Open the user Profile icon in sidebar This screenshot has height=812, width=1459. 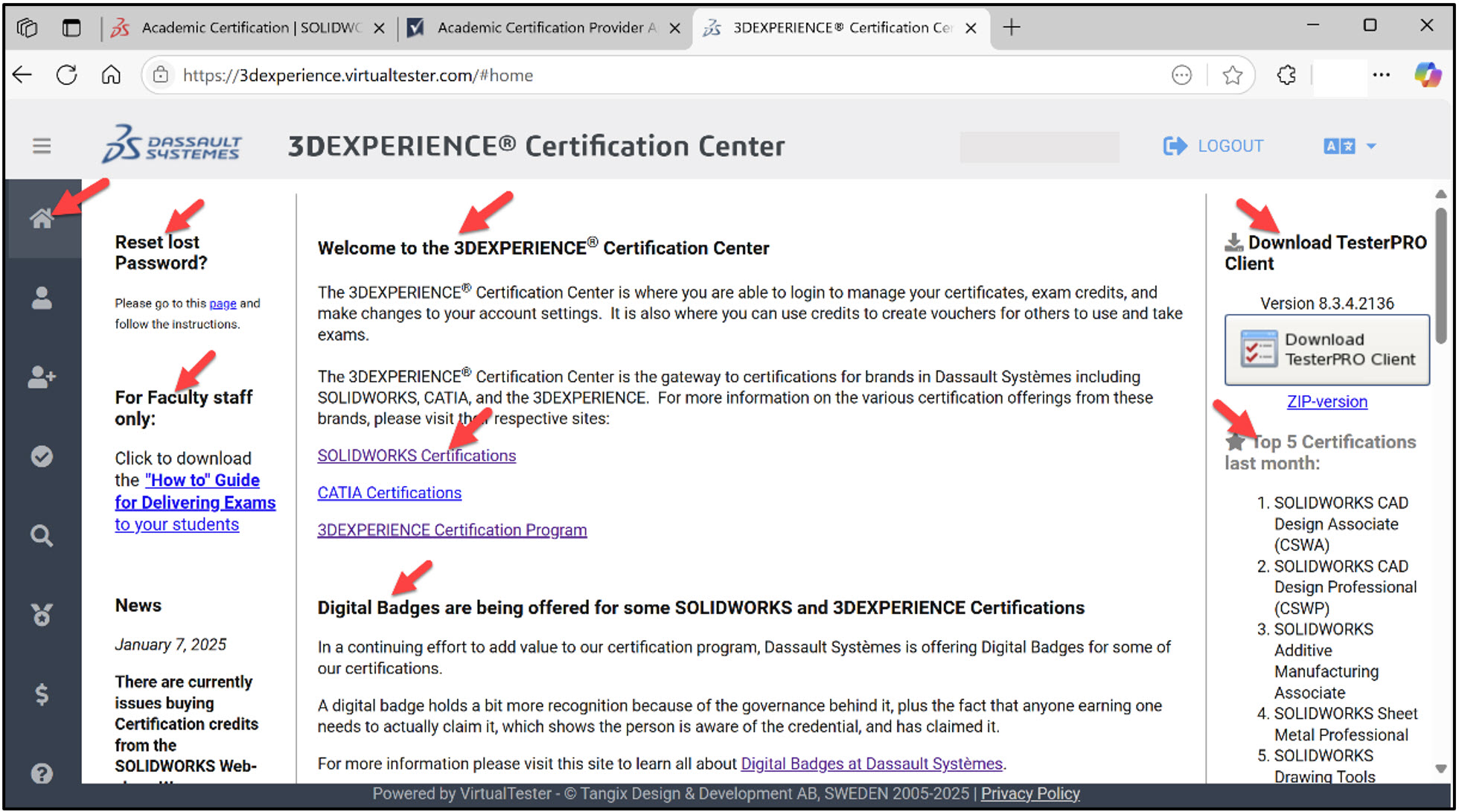pyautogui.click(x=42, y=298)
